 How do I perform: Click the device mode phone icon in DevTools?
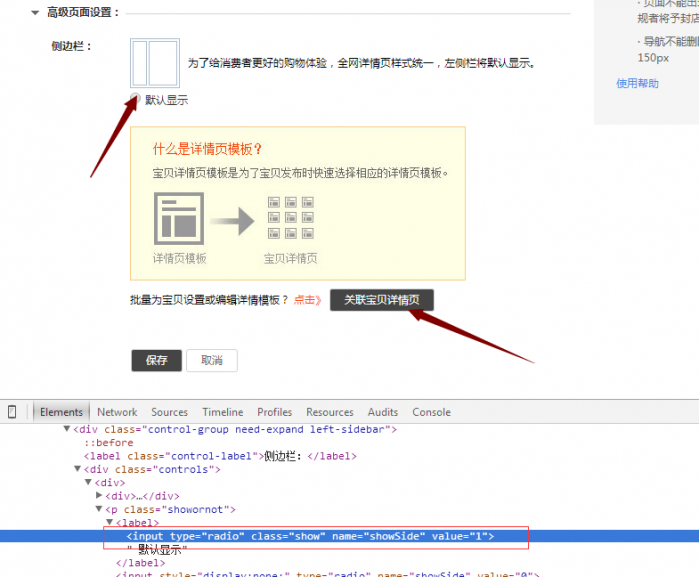click(12, 412)
